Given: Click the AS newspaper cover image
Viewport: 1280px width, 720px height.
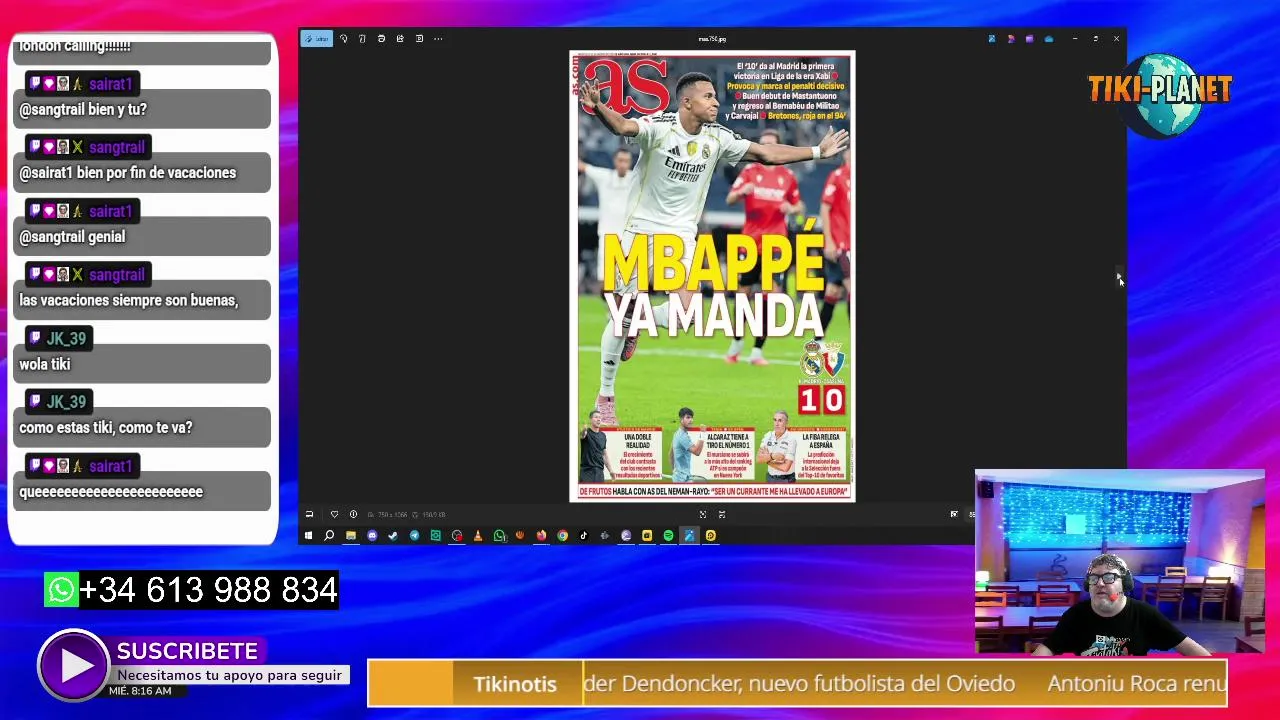Looking at the screenshot, I should [x=712, y=276].
